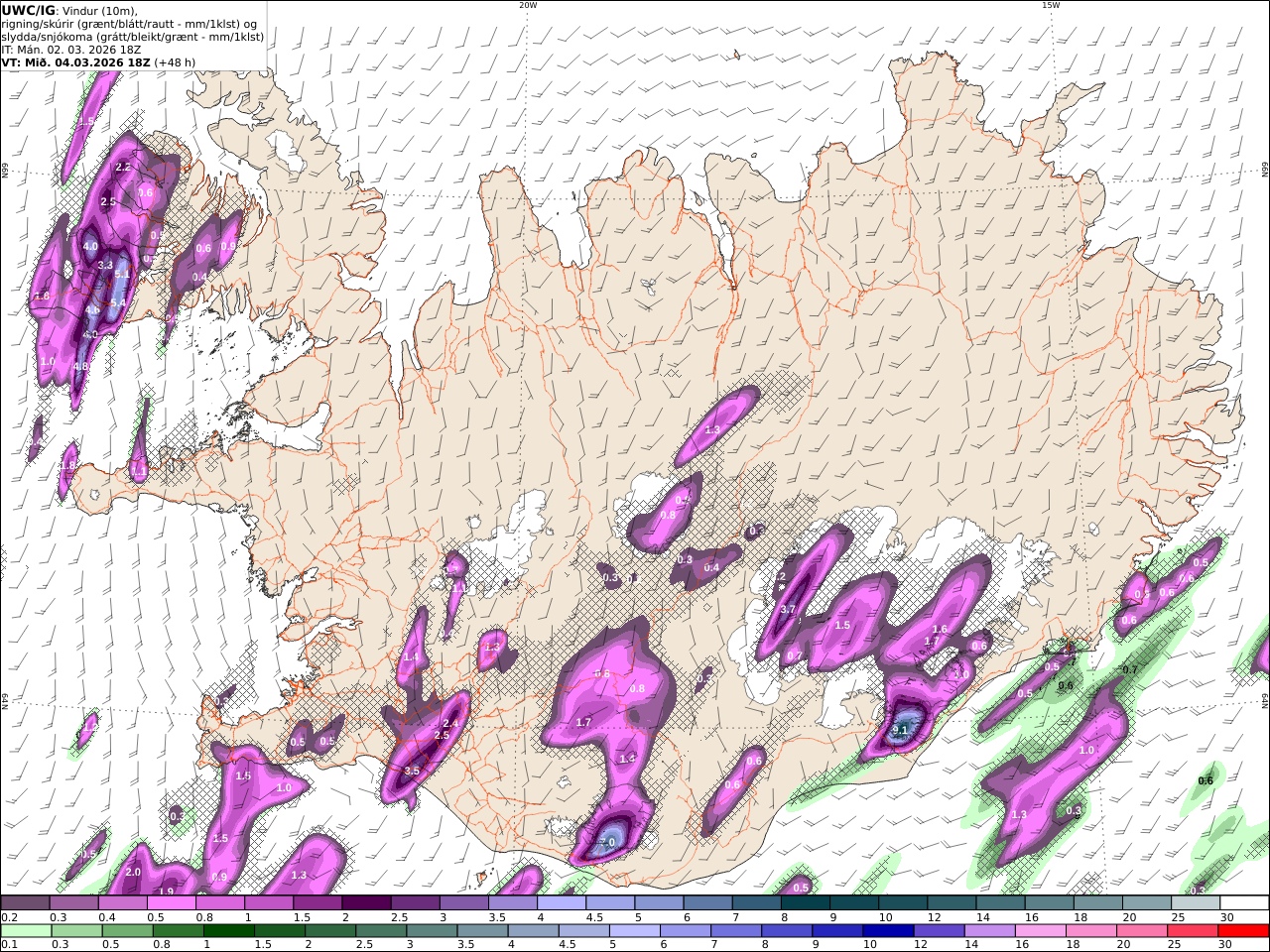Select the snow legend swatch between 20 and 25
The image size is (1270, 952).
pyautogui.click(x=1147, y=902)
